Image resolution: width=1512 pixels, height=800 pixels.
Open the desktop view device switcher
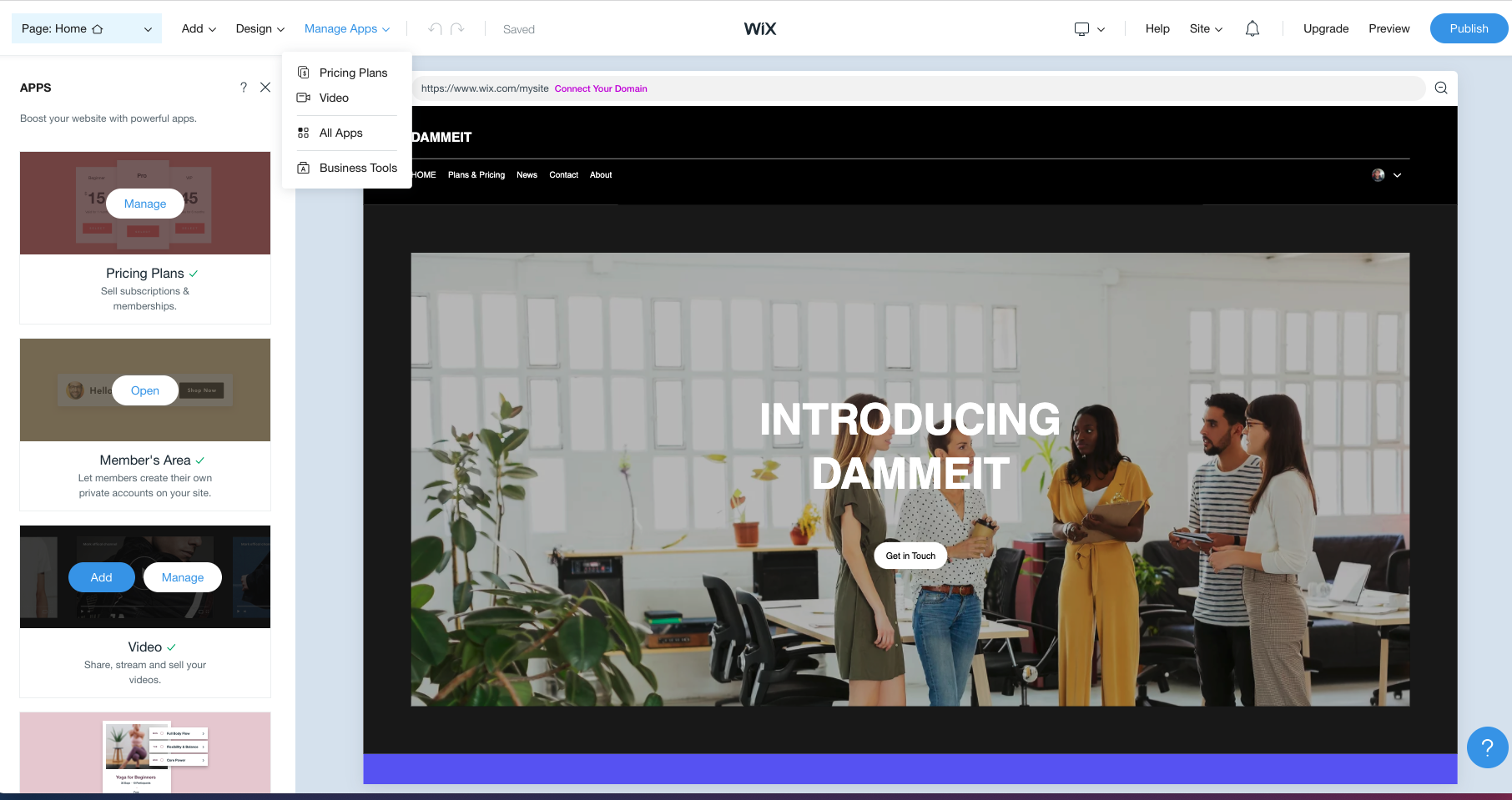pyautogui.click(x=1089, y=29)
